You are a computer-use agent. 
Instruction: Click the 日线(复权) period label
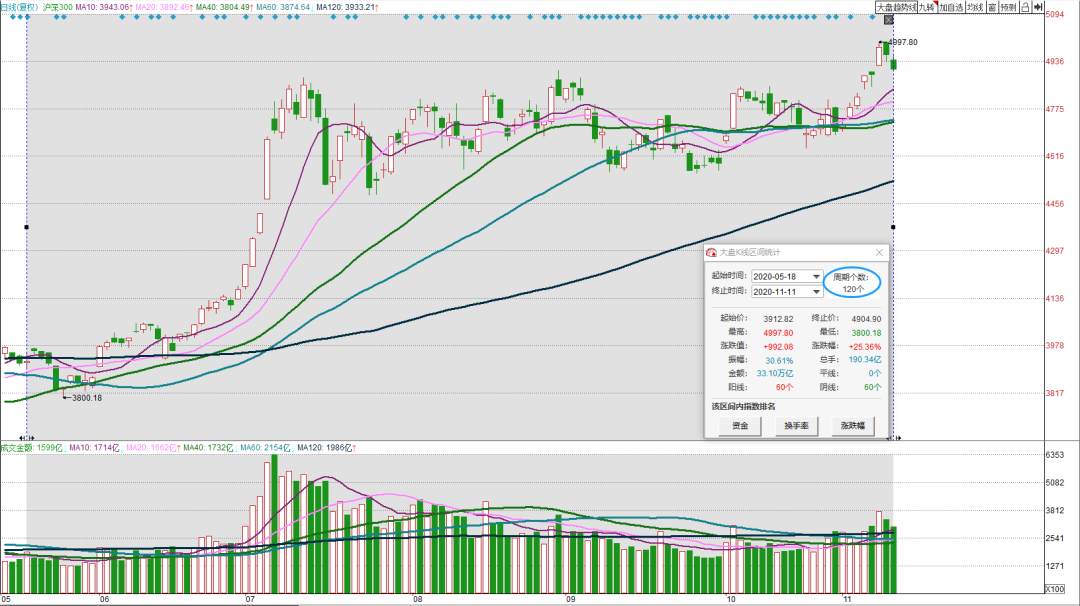pos(19,7)
